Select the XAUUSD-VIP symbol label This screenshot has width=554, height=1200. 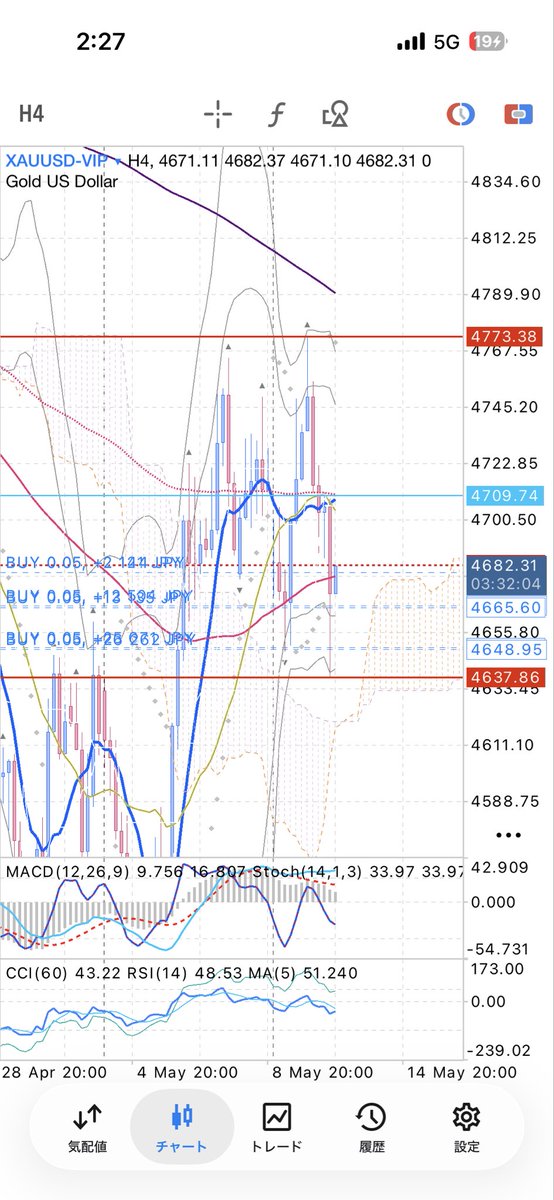(58, 160)
